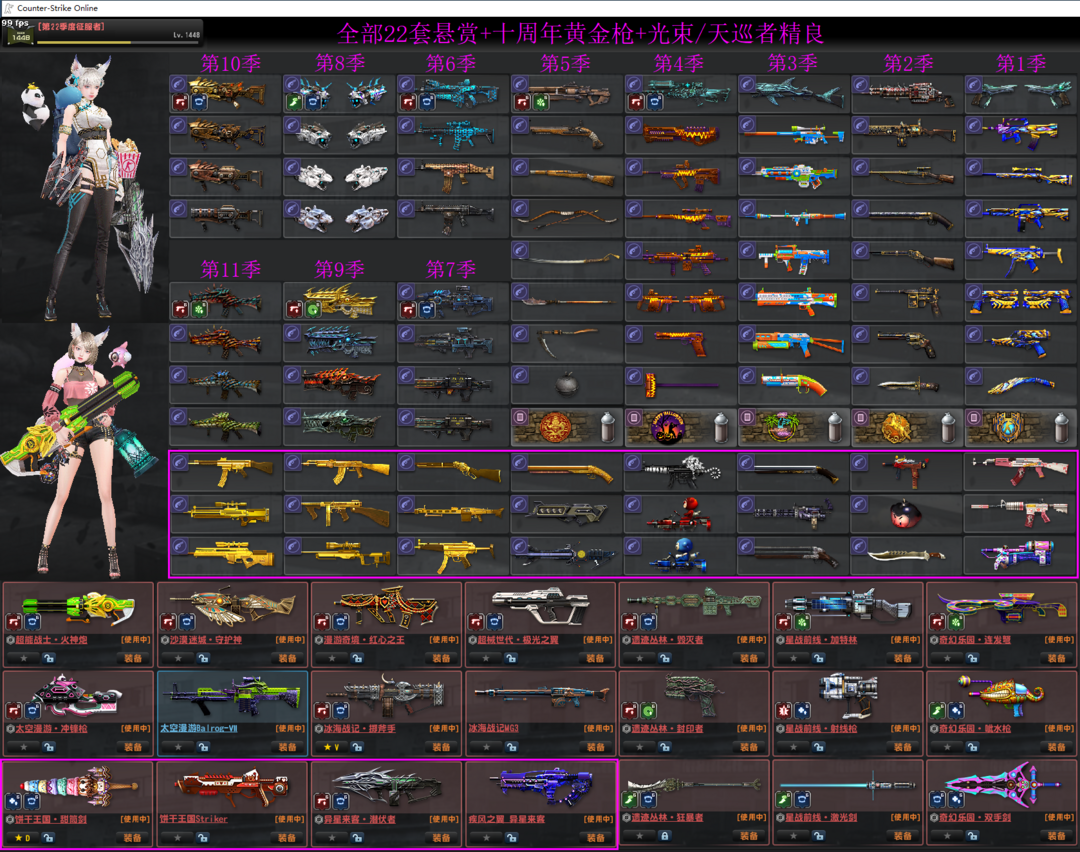The width and height of the screenshot is (1080, 852).
Task: Click the [第22季度征服者] title text
Action: [72, 27]
